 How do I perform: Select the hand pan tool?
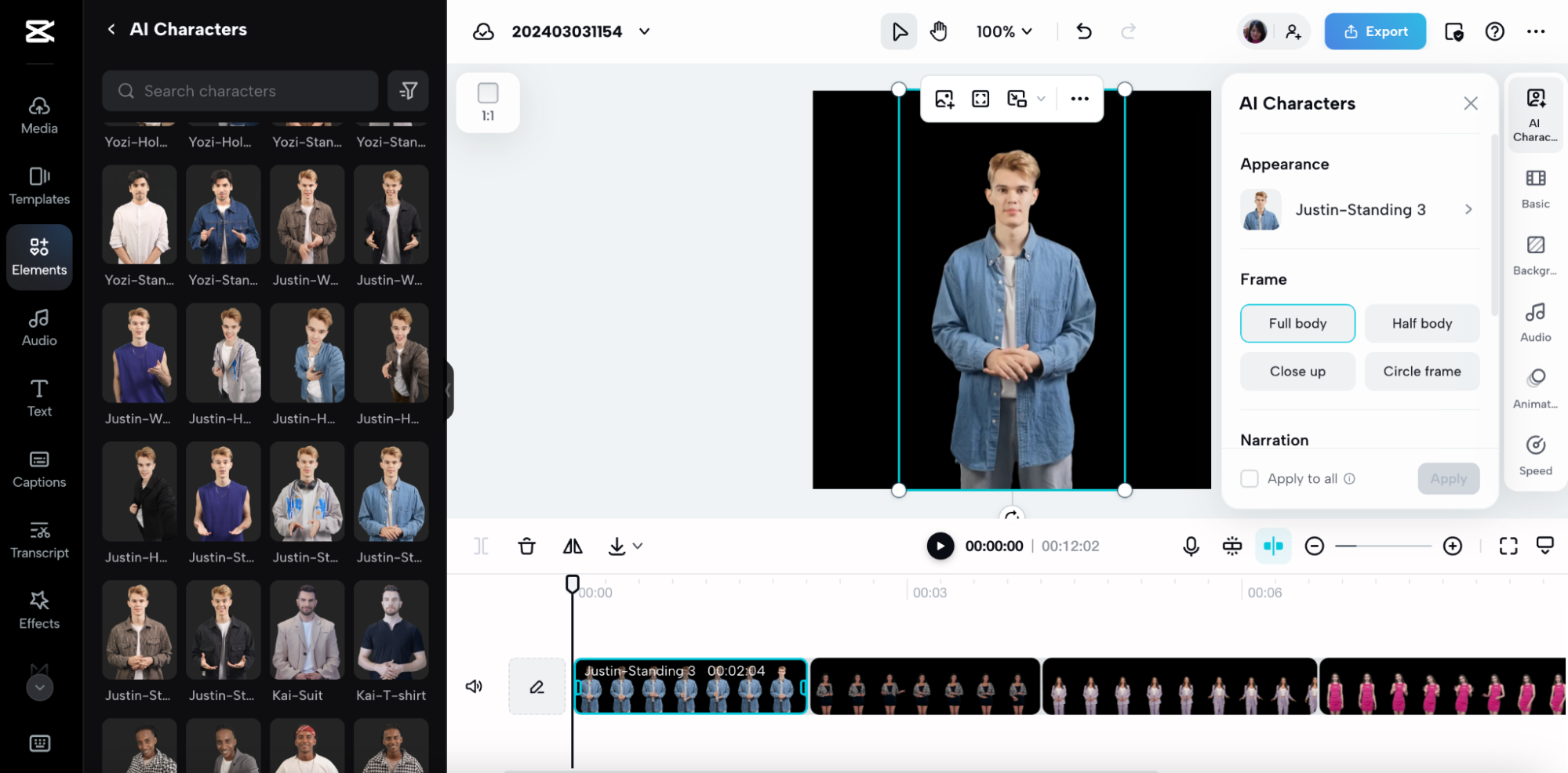click(x=938, y=31)
